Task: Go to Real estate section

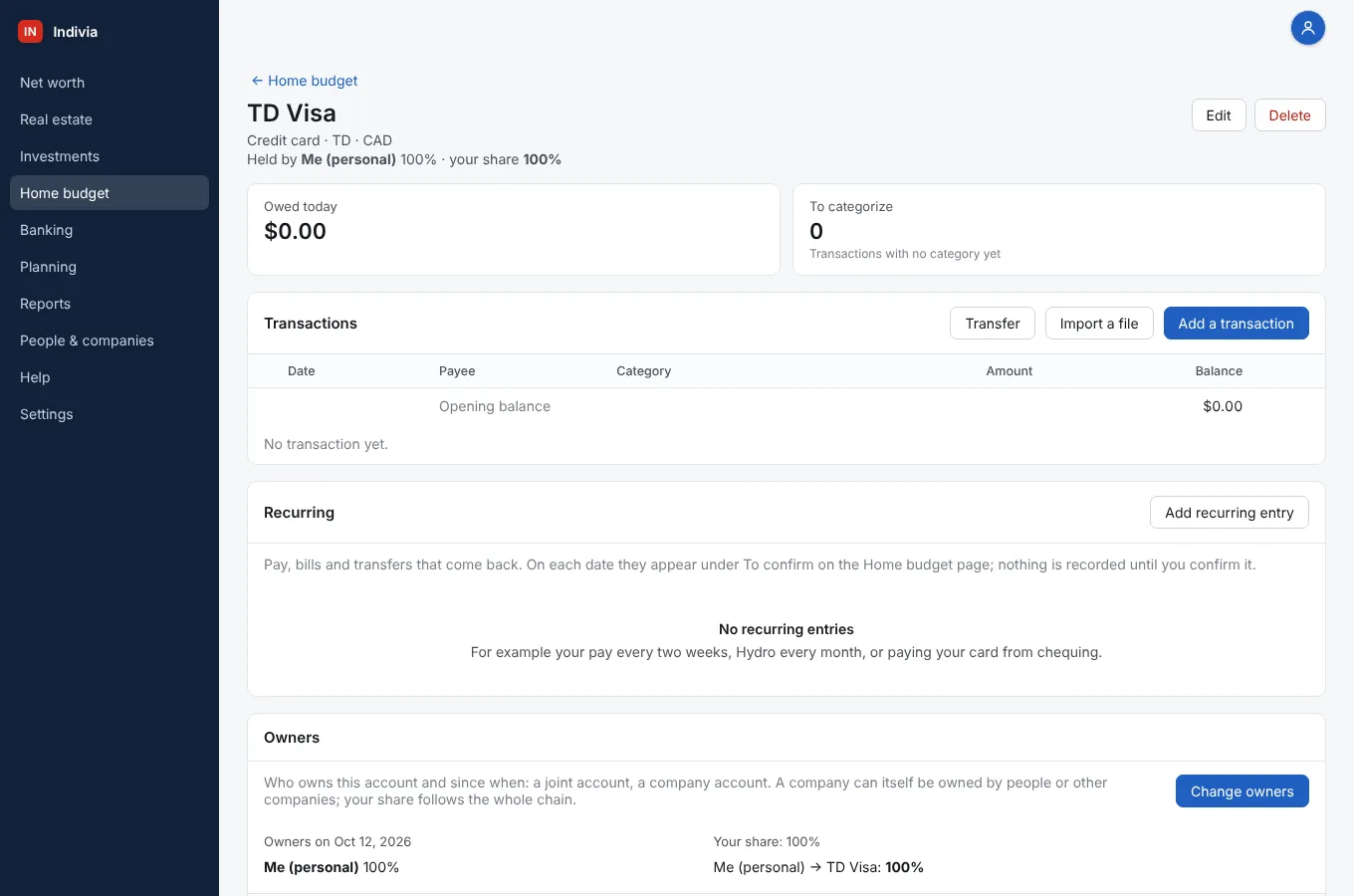Action: (x=110, y=119)
